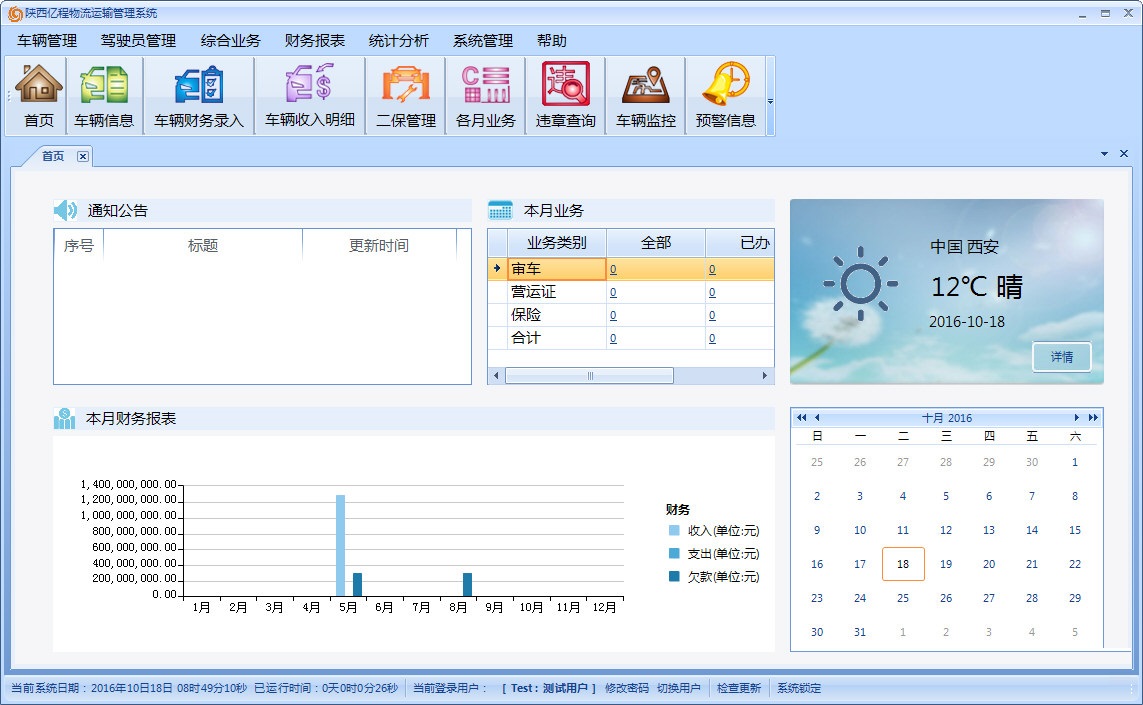Click the 收入 legend color swatch
Image resolution: width=1143 pixels, height=705 pixels.
point(674,530)
